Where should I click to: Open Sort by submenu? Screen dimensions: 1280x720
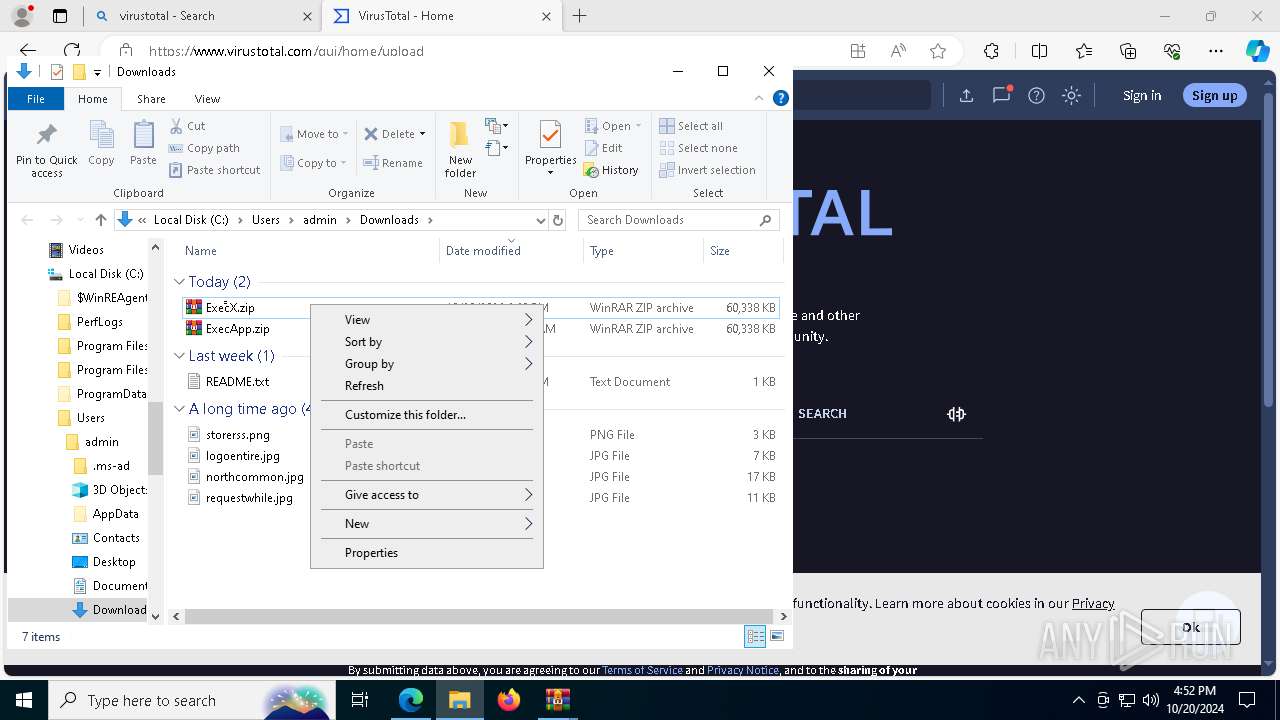click(x=427, y=342)
